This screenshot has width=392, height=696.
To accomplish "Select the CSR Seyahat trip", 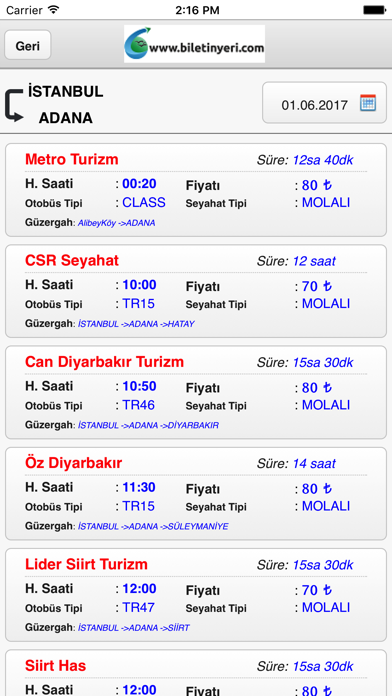I will (196, 291).
